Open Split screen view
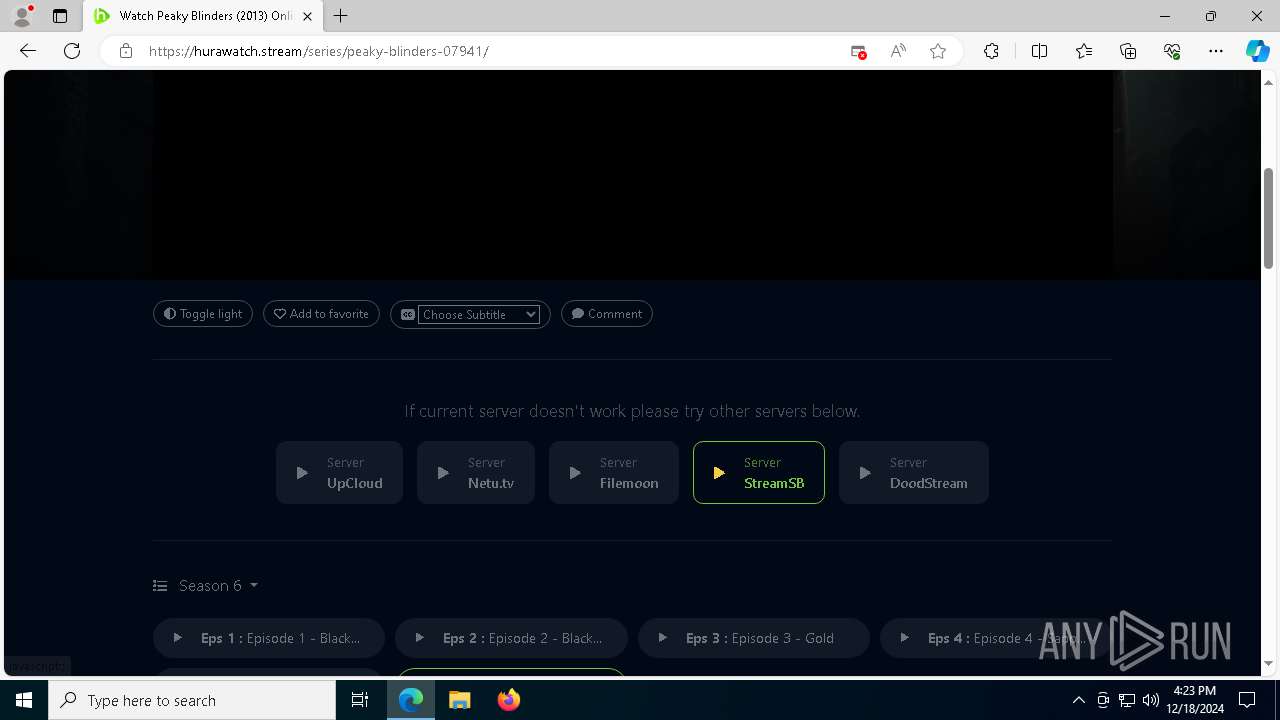The image size is (1280, 720). [1039, 51]
